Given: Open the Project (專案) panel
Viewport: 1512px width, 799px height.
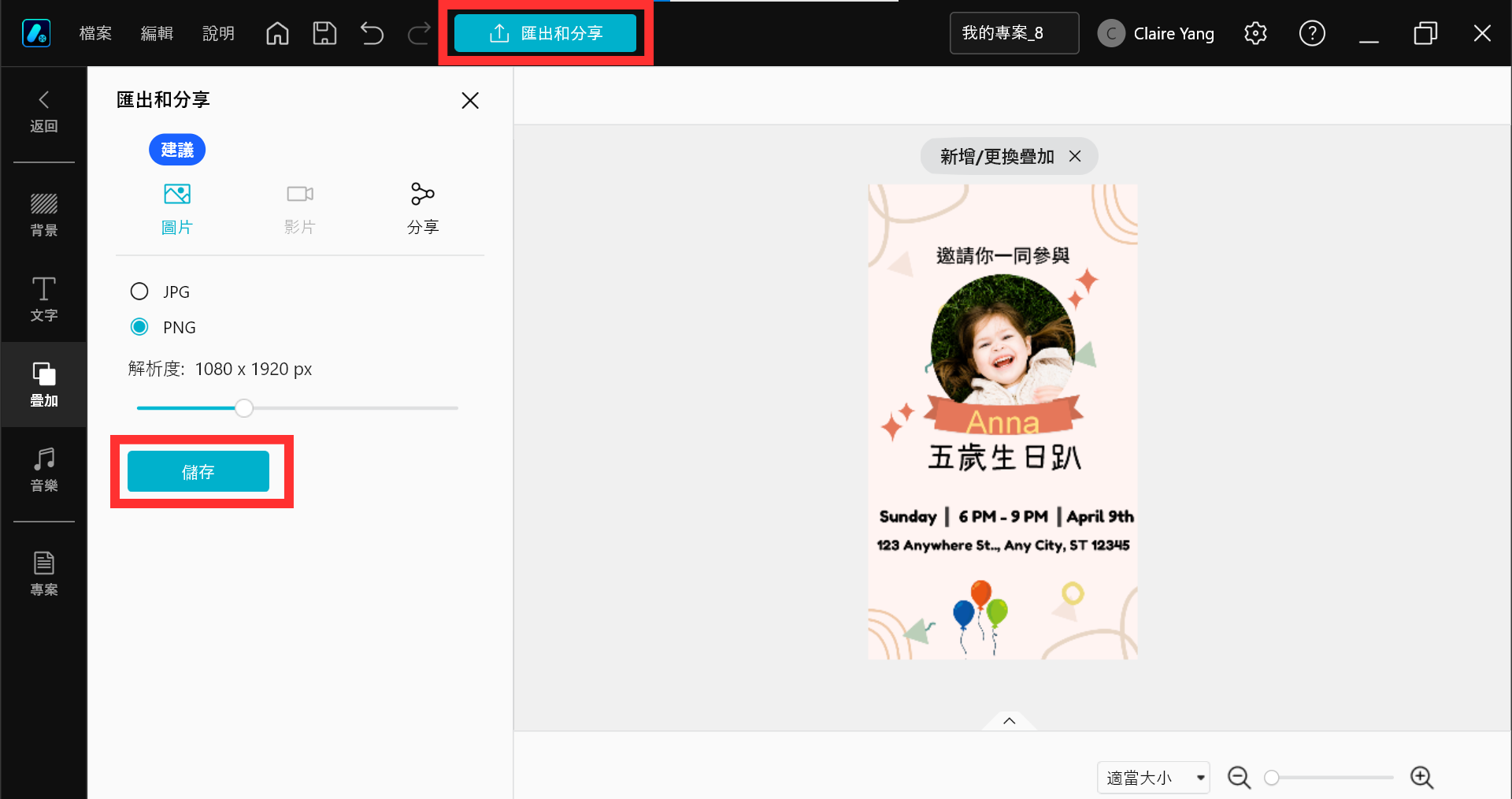Looking at the screenshot, I should [44, 574].
